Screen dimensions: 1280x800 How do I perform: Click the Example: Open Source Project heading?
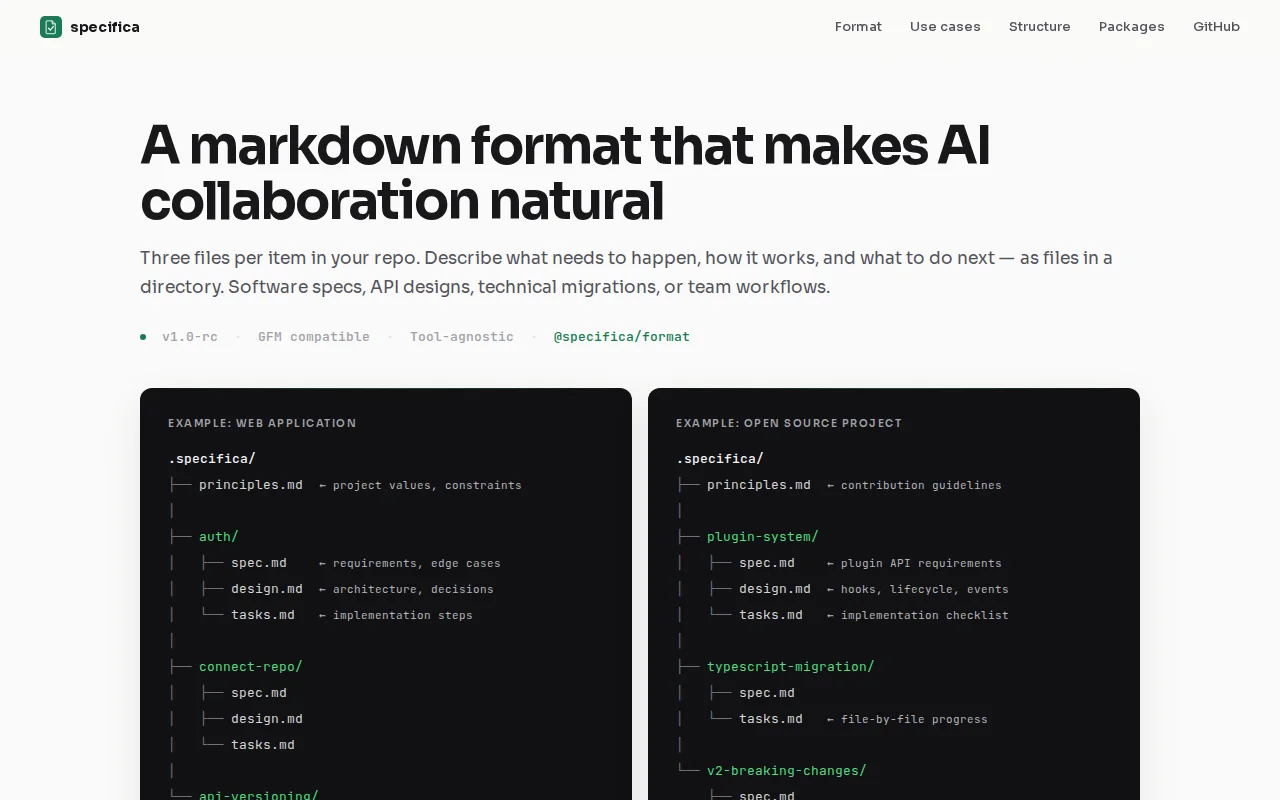(x=789, y=423)
